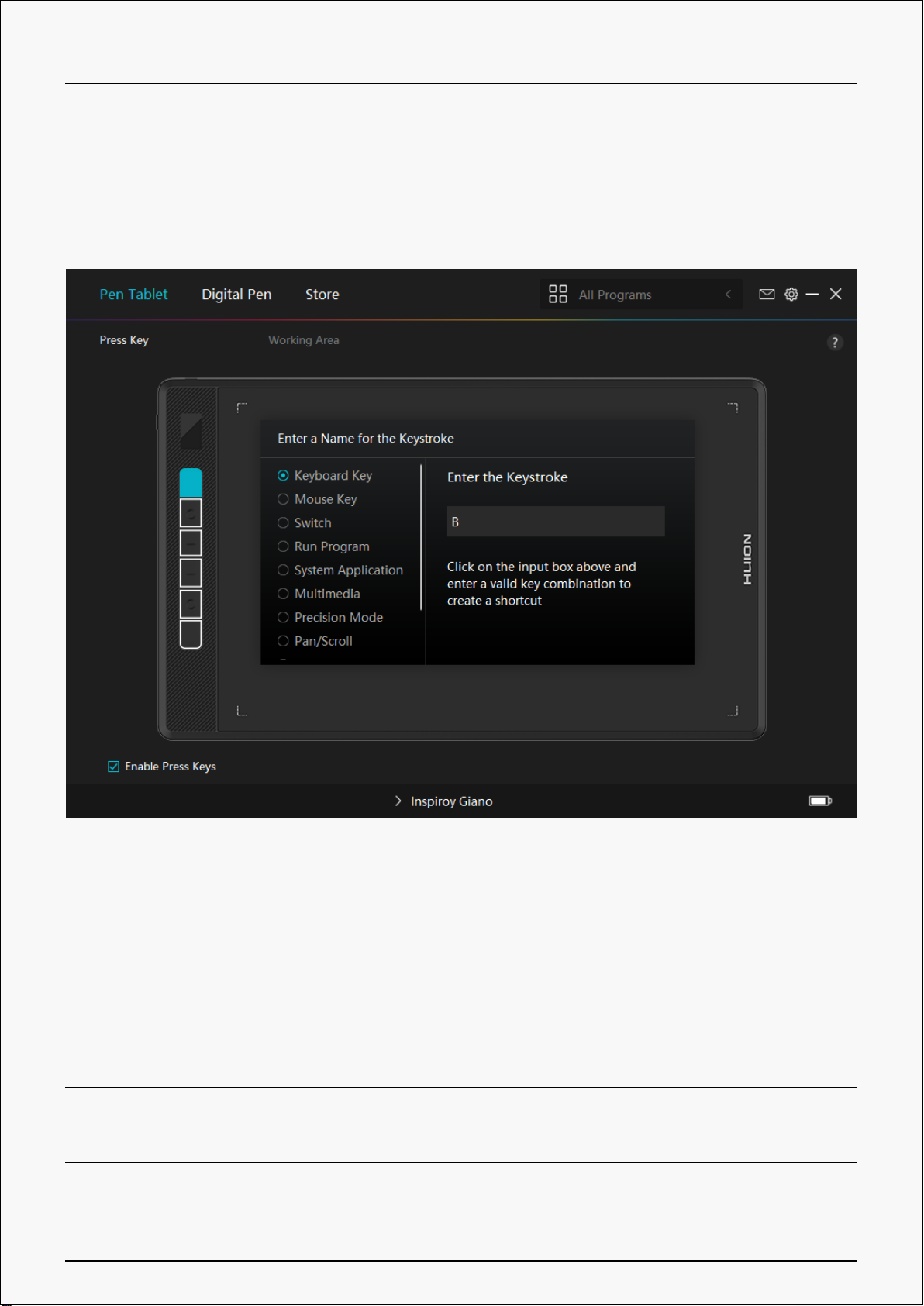Click the keystroke input box containing B

point(556,522)
